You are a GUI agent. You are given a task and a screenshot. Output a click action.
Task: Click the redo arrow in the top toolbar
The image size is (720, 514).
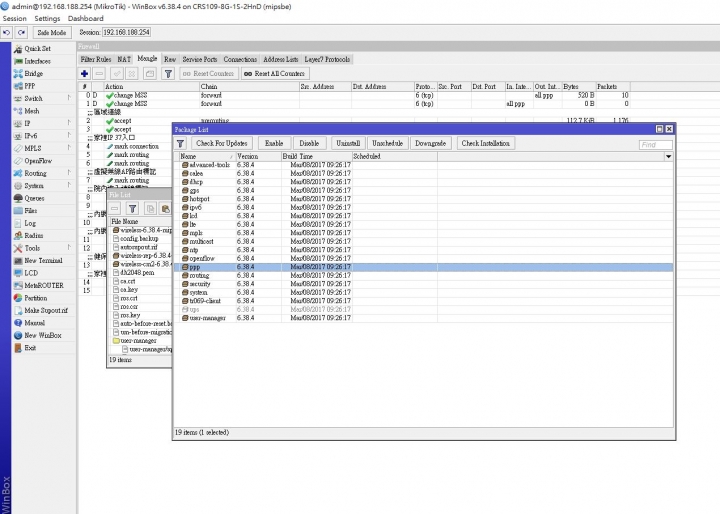(x=21, y=33)
